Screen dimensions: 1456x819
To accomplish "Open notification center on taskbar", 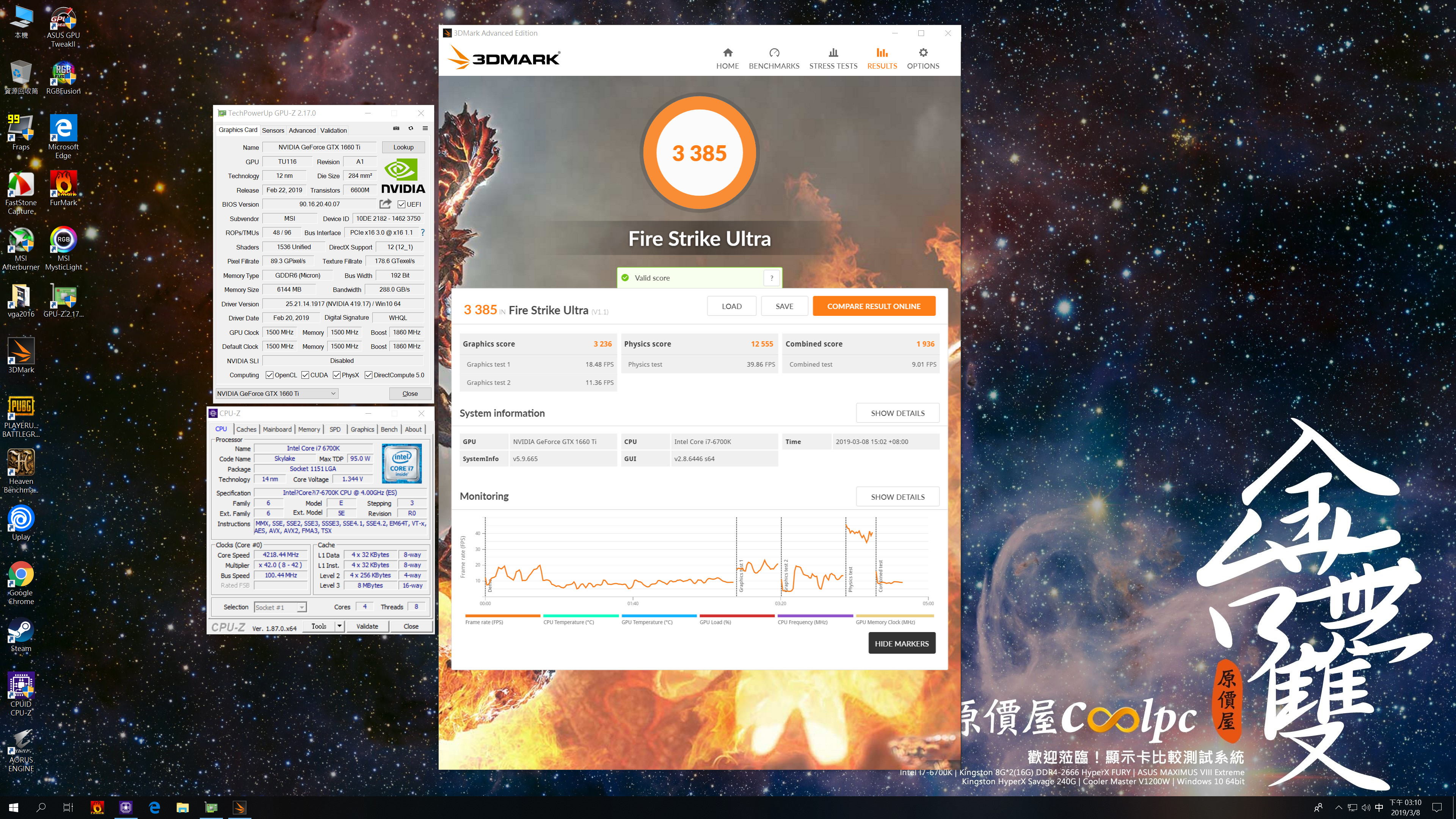I will (1437, 807).
